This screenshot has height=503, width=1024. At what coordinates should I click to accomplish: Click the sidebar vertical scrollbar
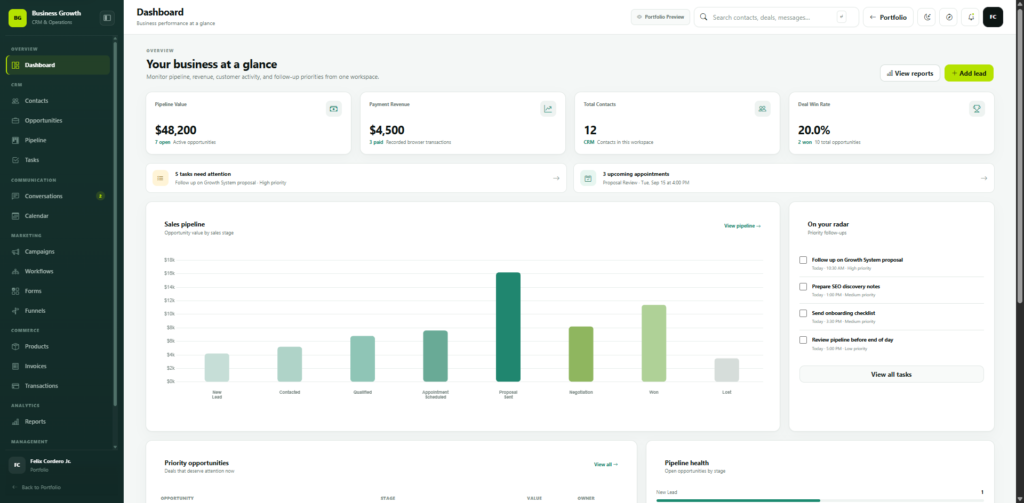116,222
